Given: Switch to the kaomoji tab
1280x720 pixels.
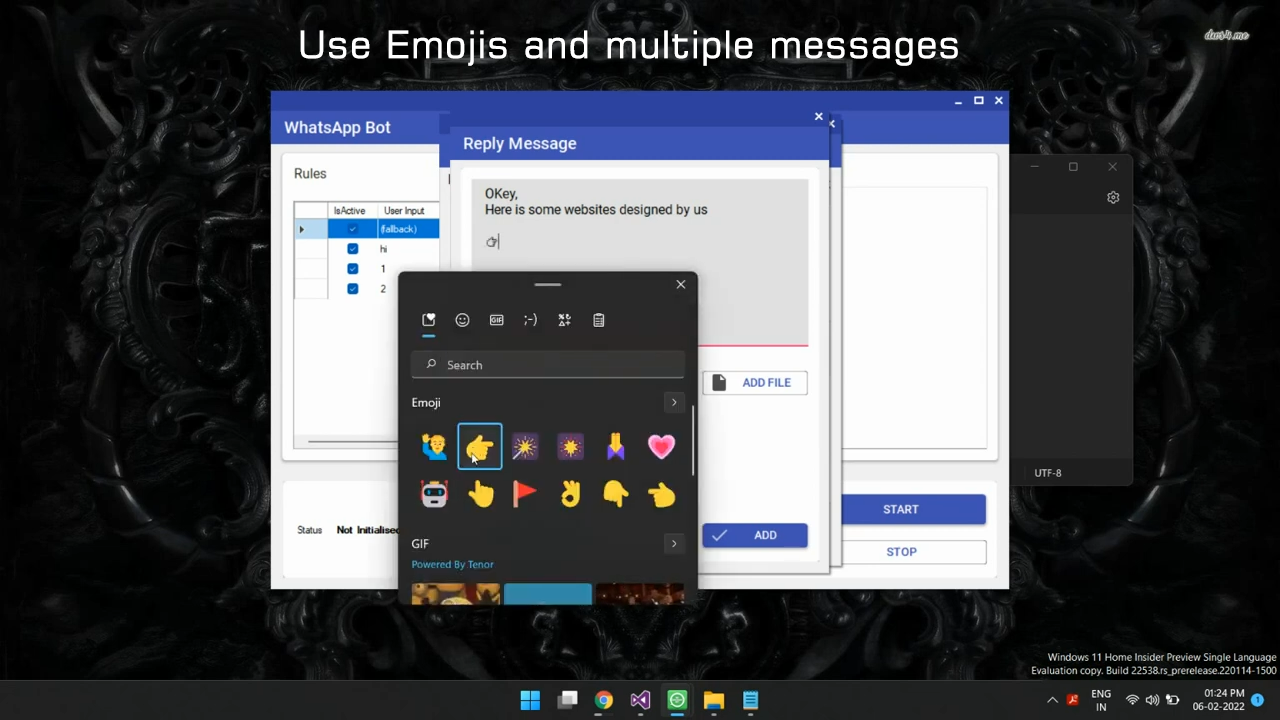Looking at the screenshot, I should 530,320.
